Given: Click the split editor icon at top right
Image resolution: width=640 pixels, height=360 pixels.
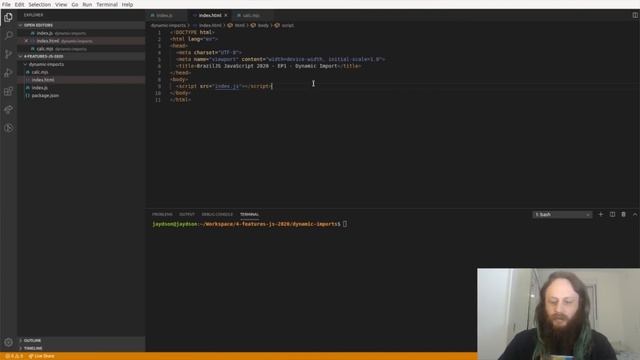Looking at the screenshot, I should click(x=635, y=15).
